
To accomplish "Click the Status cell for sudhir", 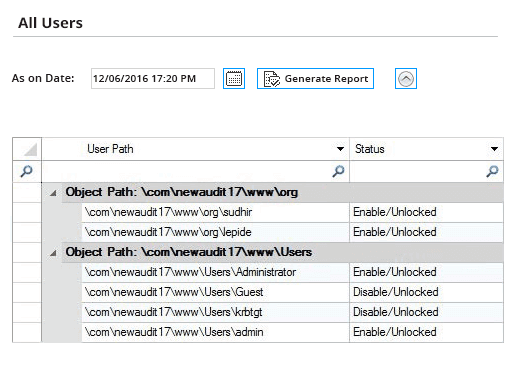I will pos(426,212).
